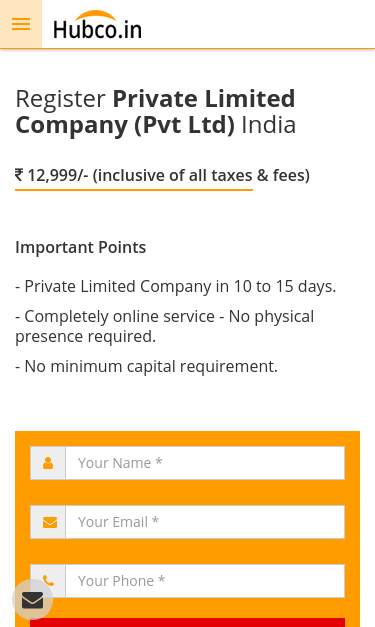Click the word India in the heading
Image resolution: width=375 pixels, height=627 pixels.
(x=269, y=125)
